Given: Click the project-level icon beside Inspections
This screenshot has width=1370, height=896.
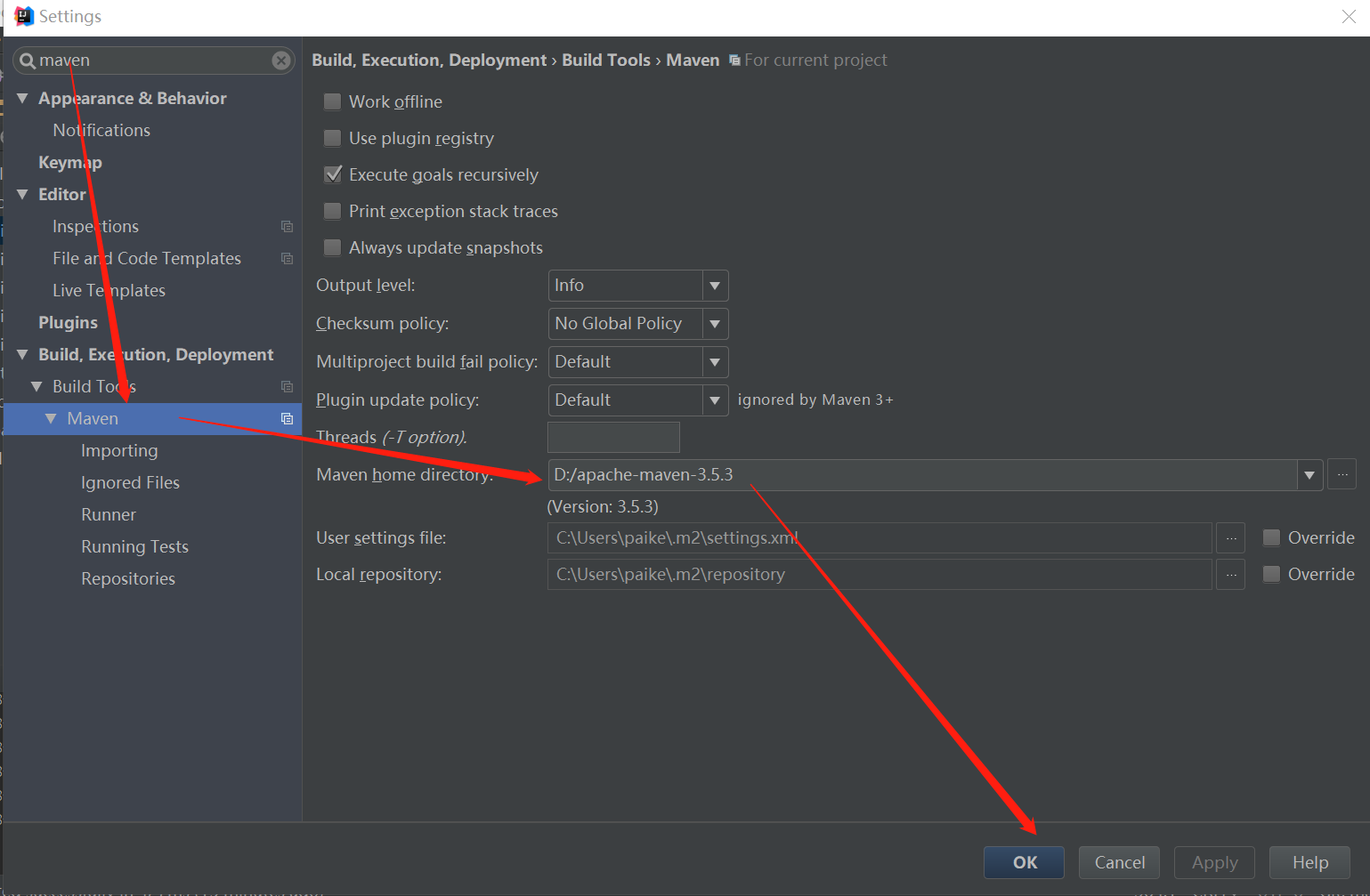Looking at the screenshot, I should click(287, 226).
